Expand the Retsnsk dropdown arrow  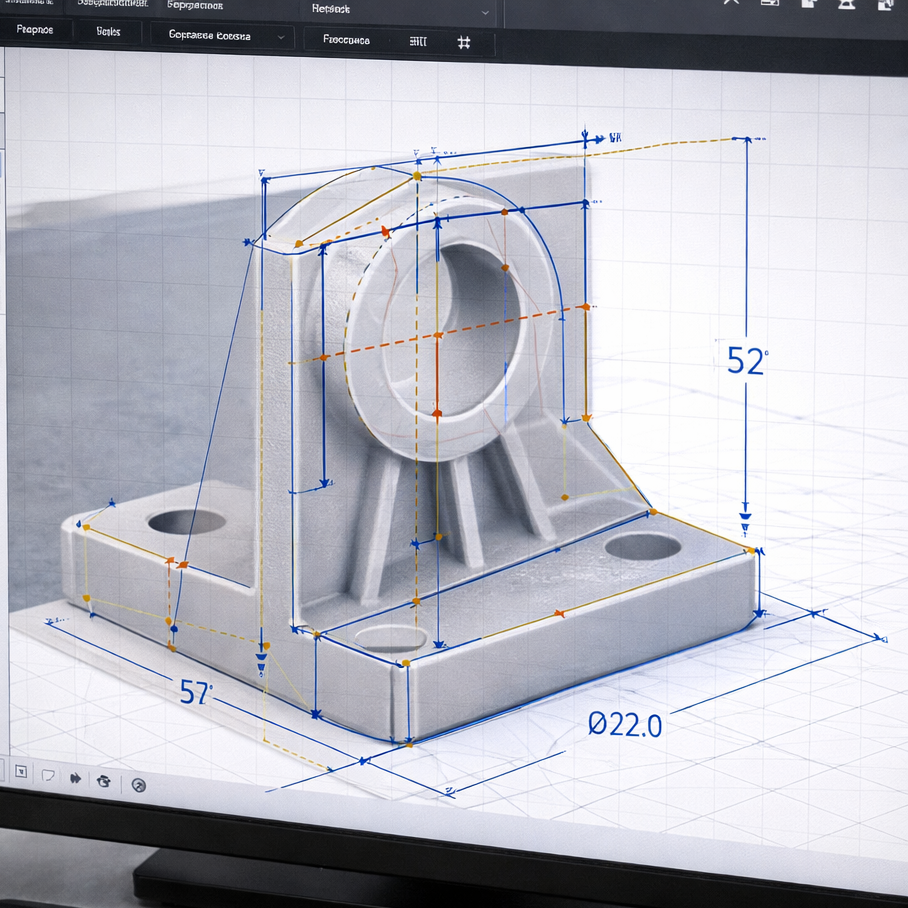pos(486,12)
